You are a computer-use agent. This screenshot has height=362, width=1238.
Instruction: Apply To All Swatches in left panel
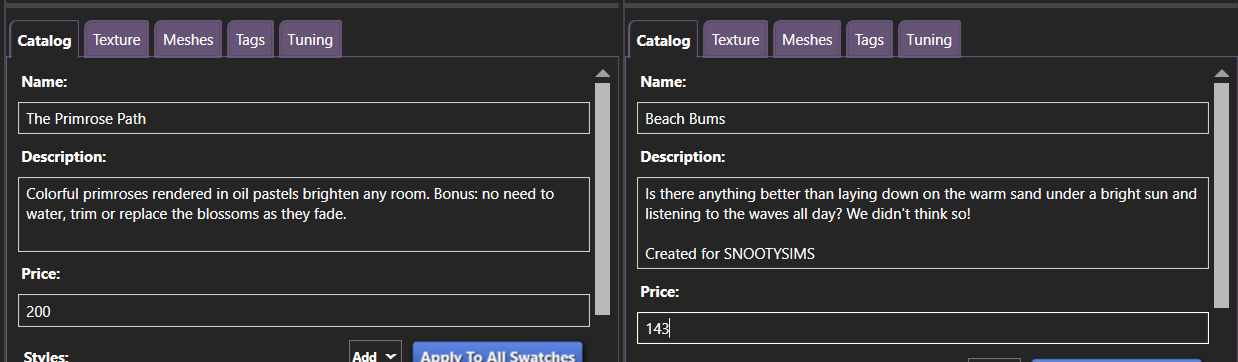tap(497, 353)
